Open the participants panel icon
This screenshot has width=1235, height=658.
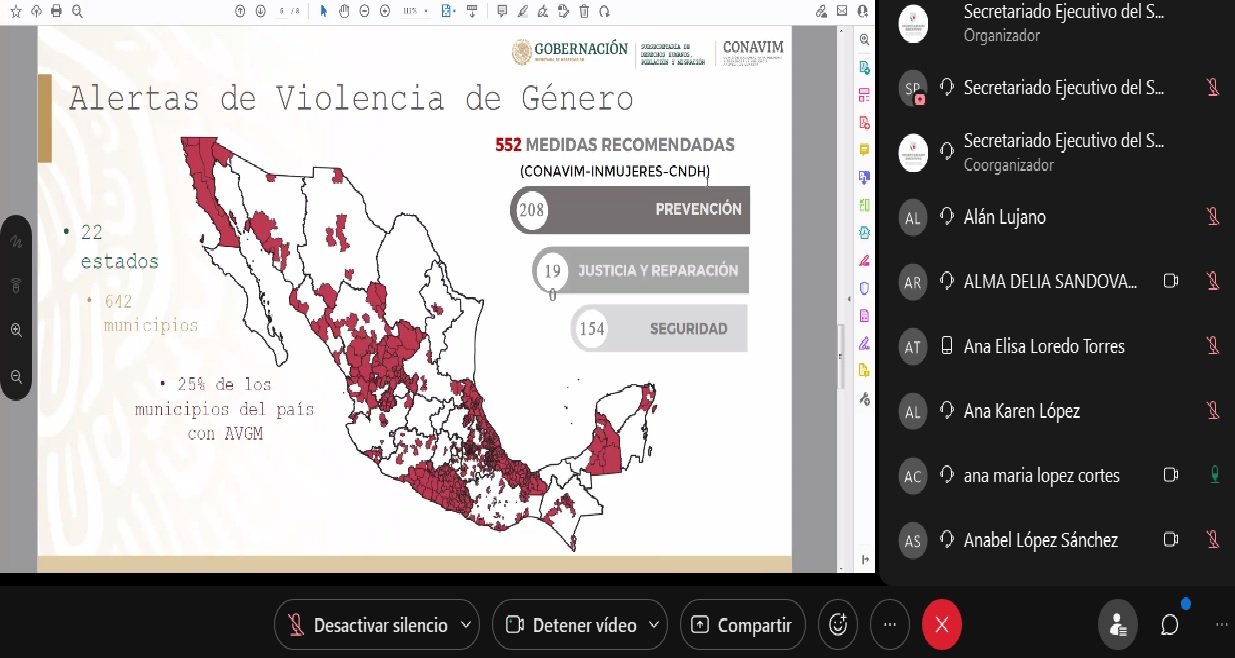1117,625
